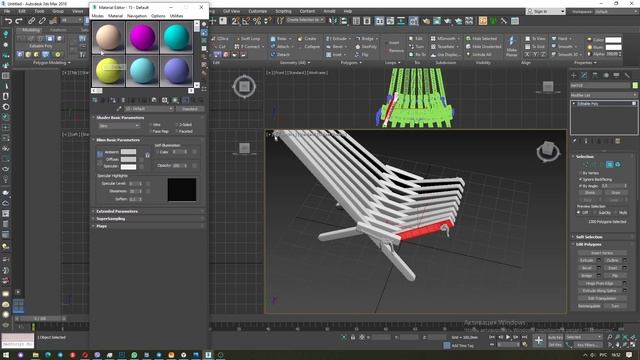Open the Material menu in Material Editor
The image size is (640, 360).
[115, 16]
